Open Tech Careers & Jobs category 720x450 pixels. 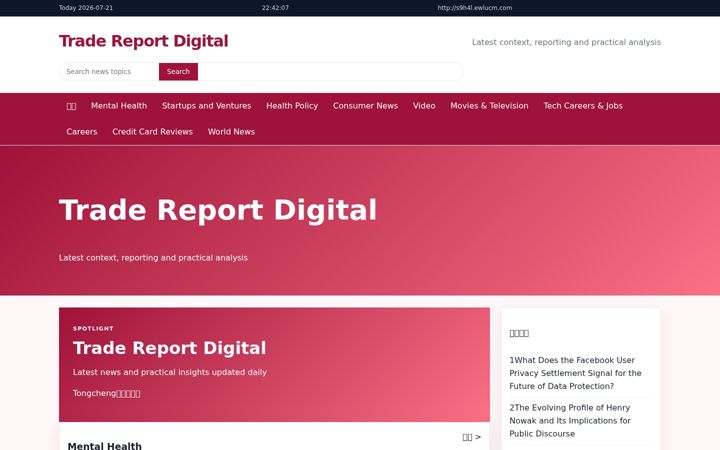point(583,106)
